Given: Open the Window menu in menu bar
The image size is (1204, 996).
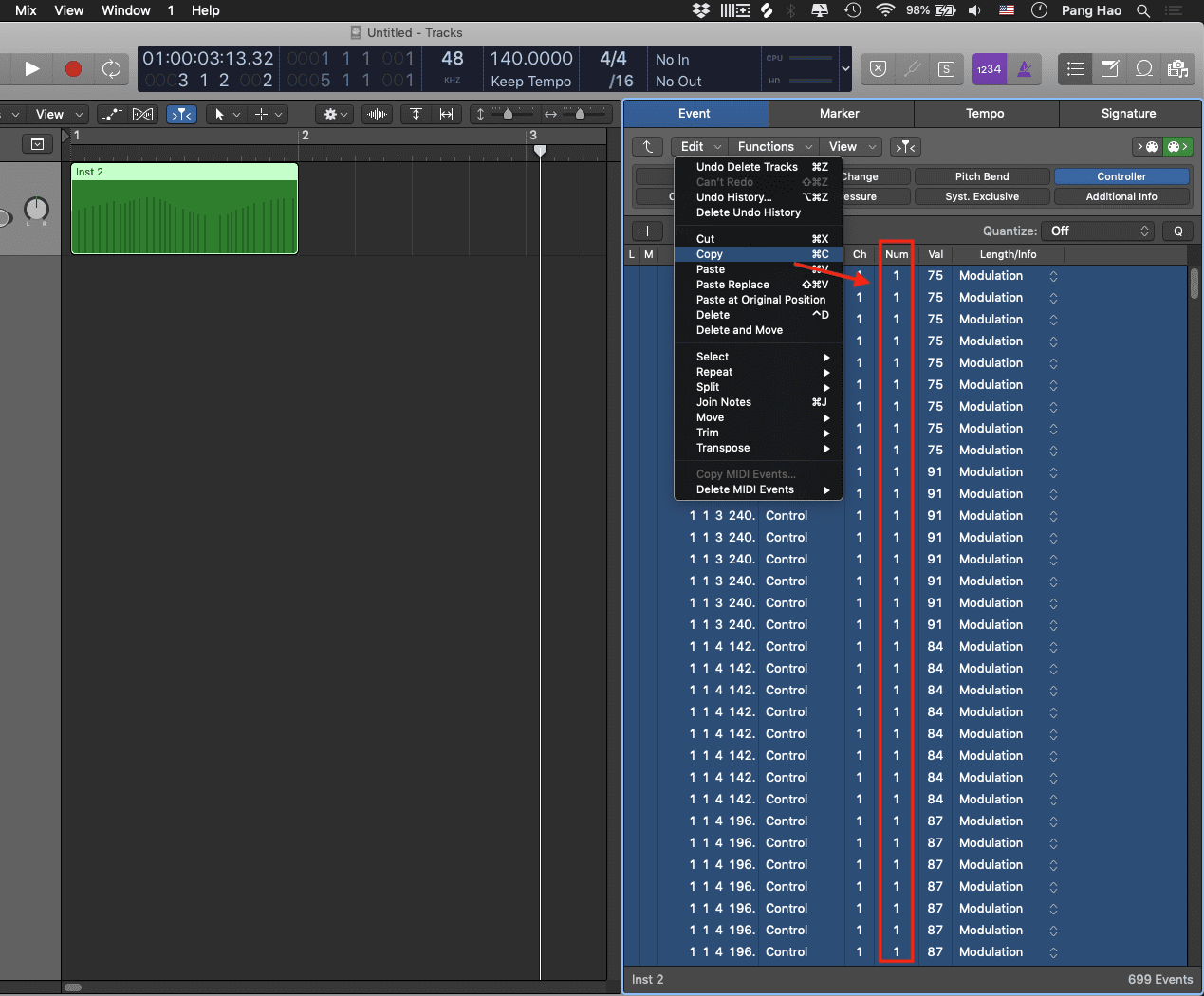Looking at the screenshot, I should coord(126,10).
